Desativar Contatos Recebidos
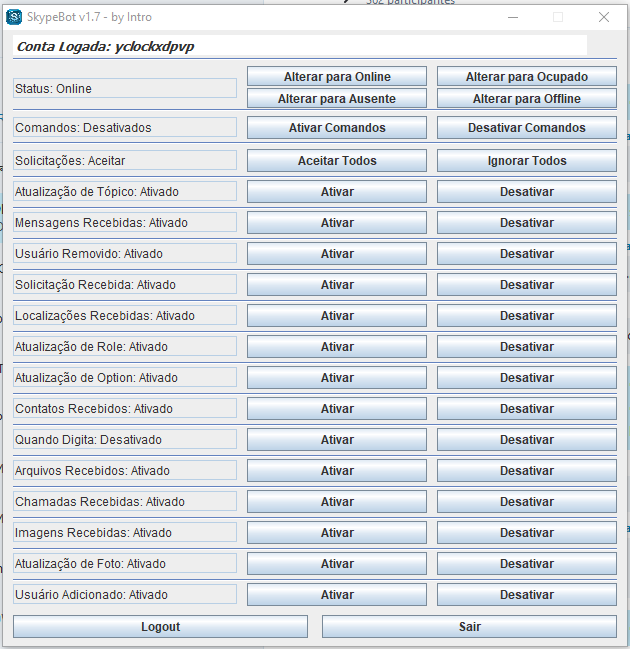 [527, 409]
